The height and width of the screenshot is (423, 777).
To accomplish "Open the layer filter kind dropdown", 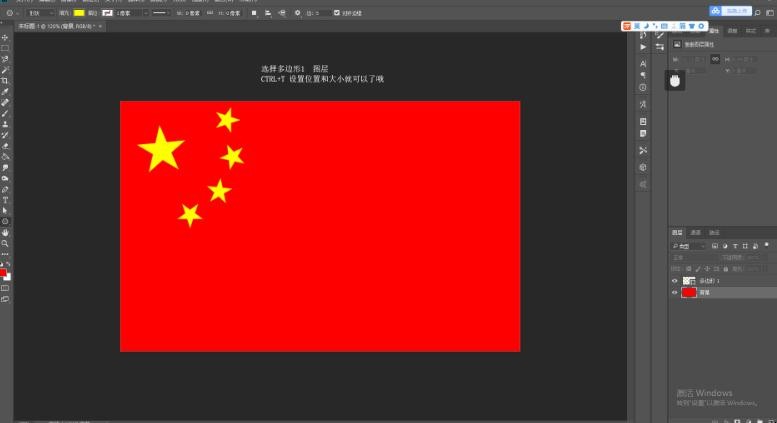I will tap(689, 246).
